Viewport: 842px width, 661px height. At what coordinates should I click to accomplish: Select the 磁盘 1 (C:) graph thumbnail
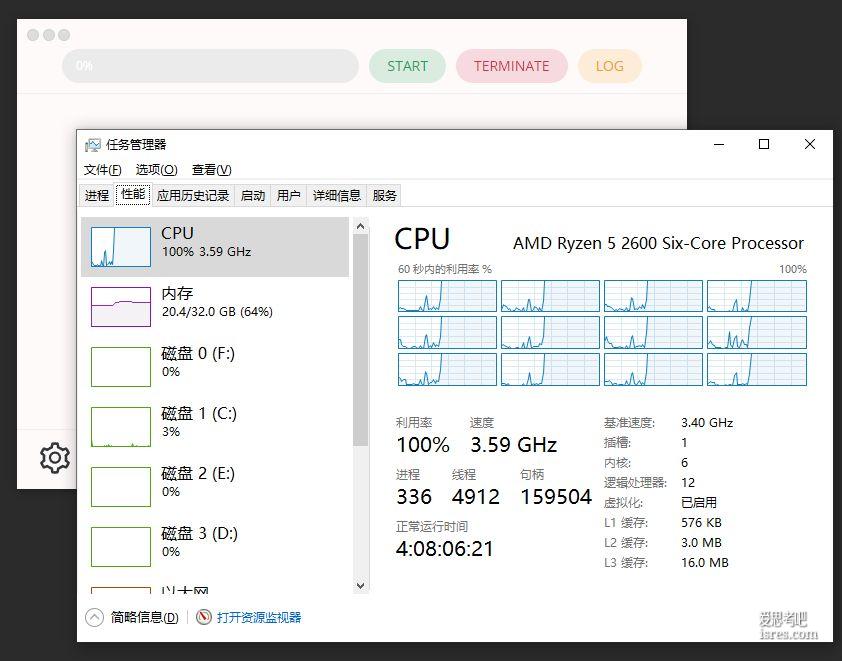coord(121,427)
